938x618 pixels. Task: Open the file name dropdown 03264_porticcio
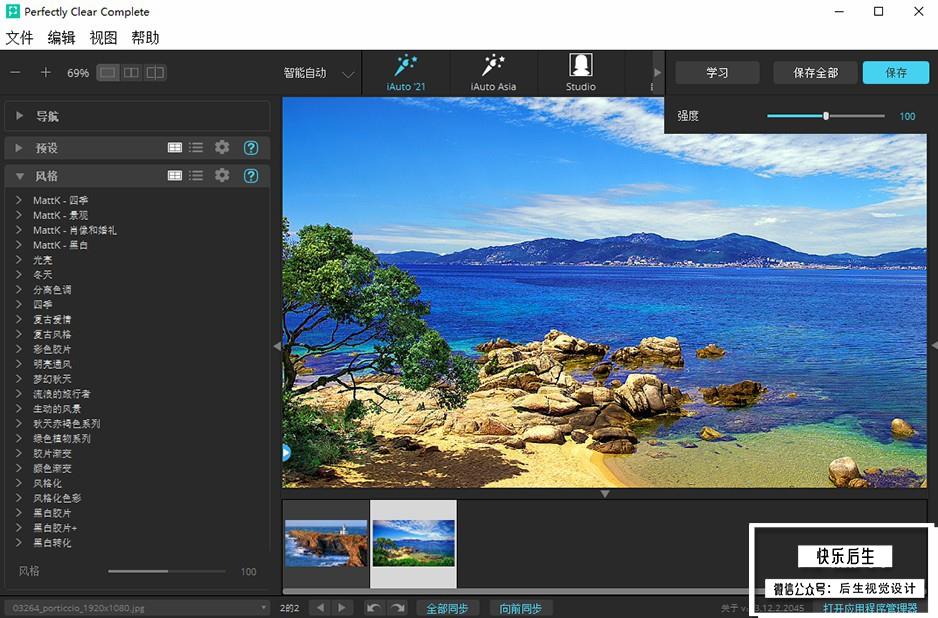tap(138, 608)
